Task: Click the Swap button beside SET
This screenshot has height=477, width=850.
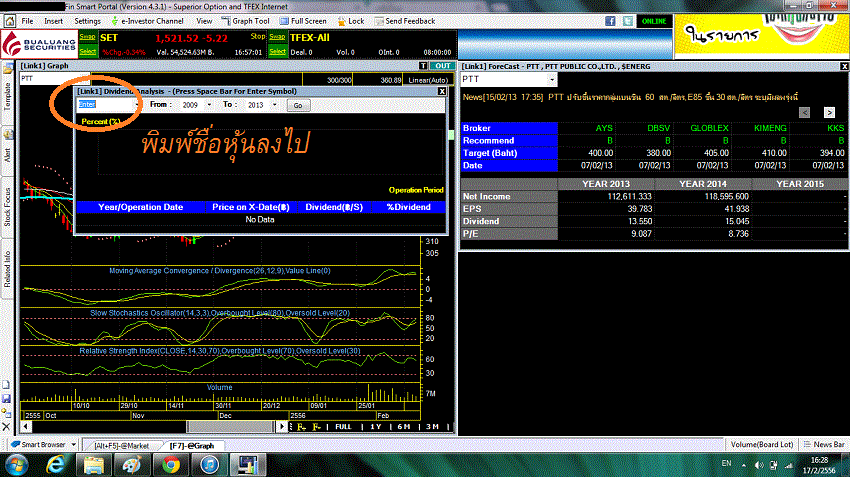Action: 87,37
